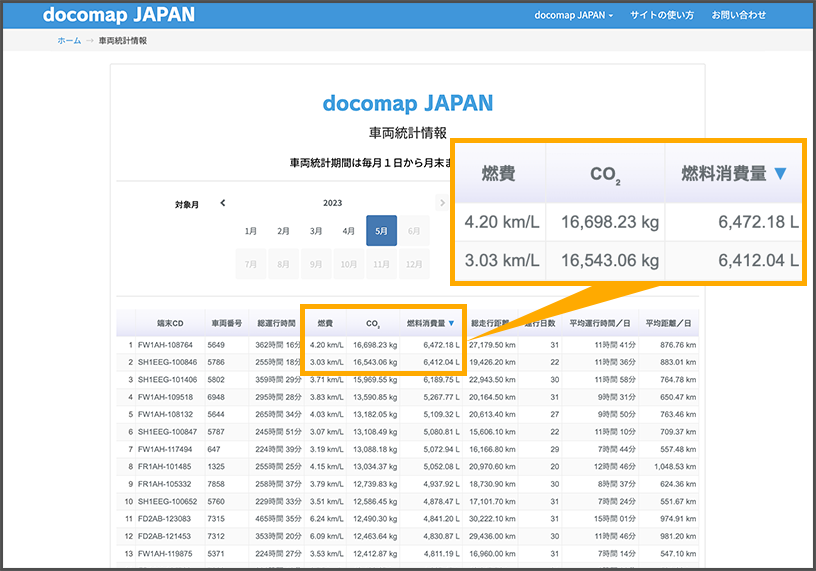This screenshot has width=816, height=571.
Task: Sort table by CO2 column header
Action: (373, 323)
